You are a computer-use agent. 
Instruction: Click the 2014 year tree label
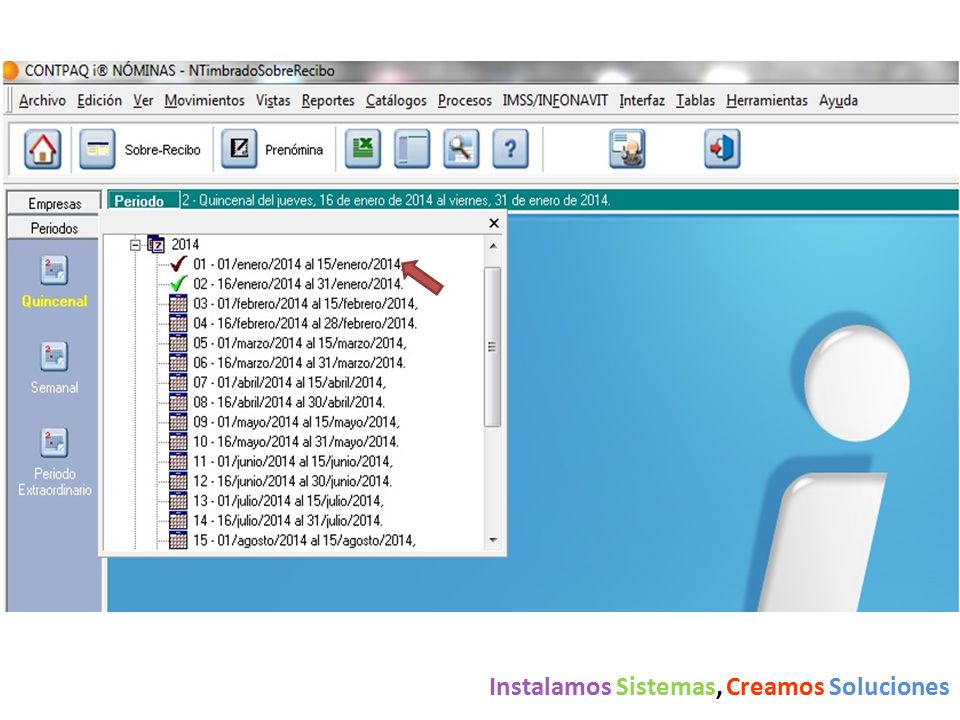[185, 244]
